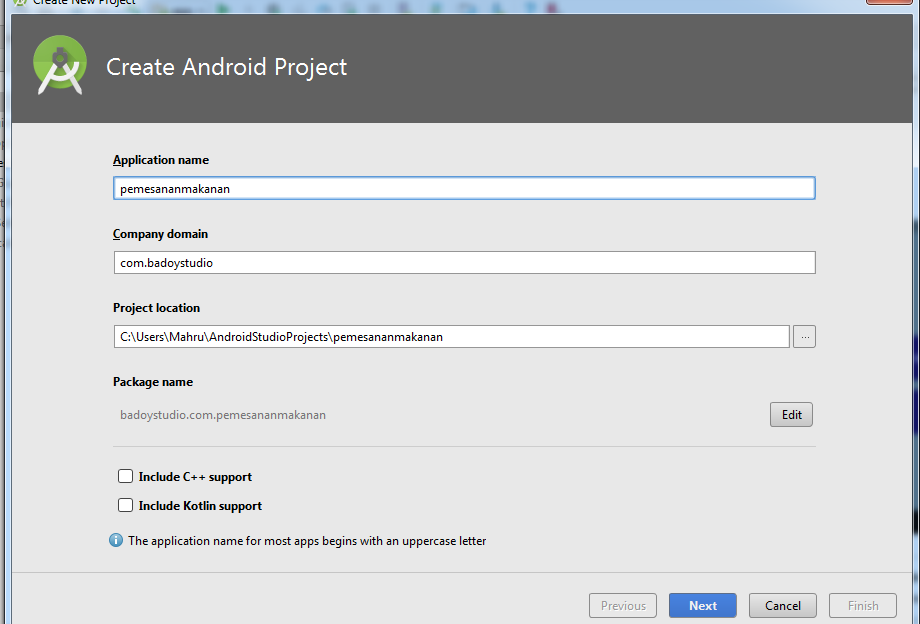Click the package name badoystudio.com.pemesananmakanan text
Image resolution: width=920 pixels, height=624 pixels.
(x=223, y=415)
